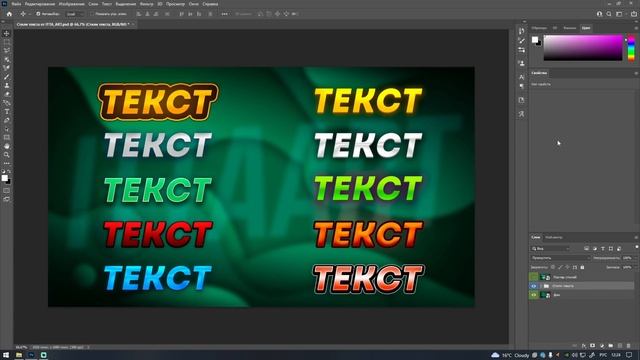Open the Файл menu

pos(16,4)
